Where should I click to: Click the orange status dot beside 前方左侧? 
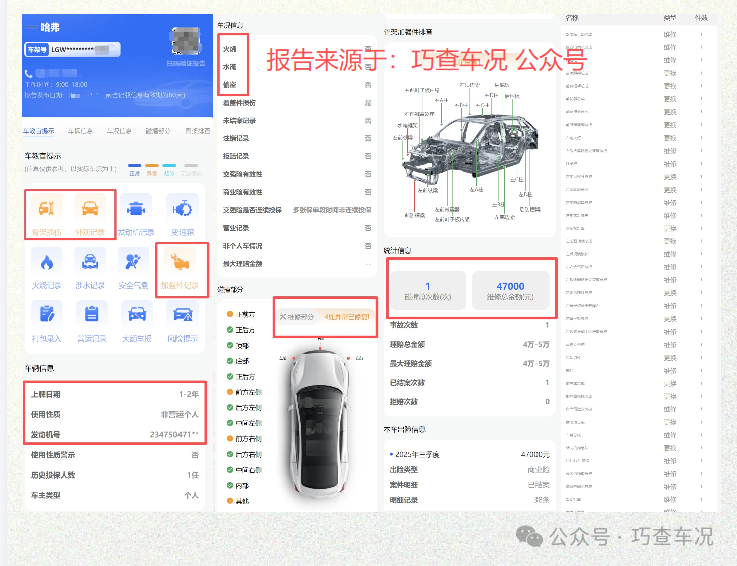coord(230,392)
